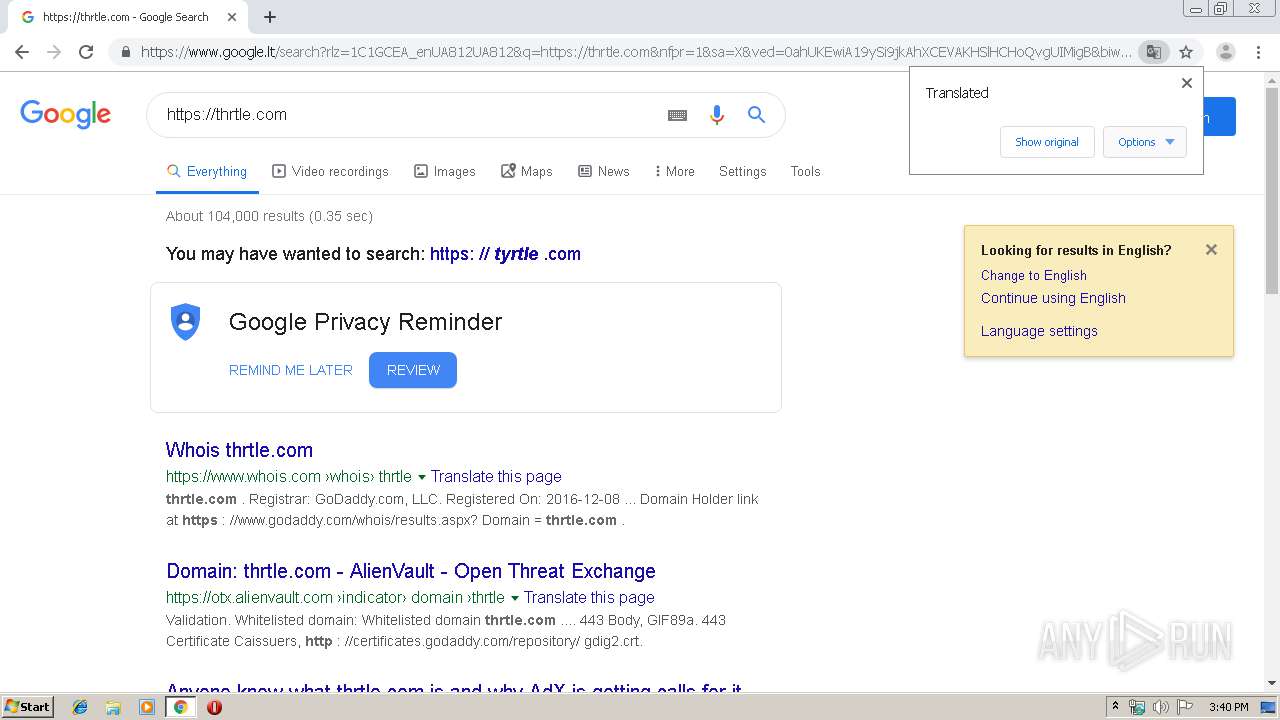1280x720 pixels.
Task: Click the red Opera icon in the taskbar
Action: [x=214, y=707]
